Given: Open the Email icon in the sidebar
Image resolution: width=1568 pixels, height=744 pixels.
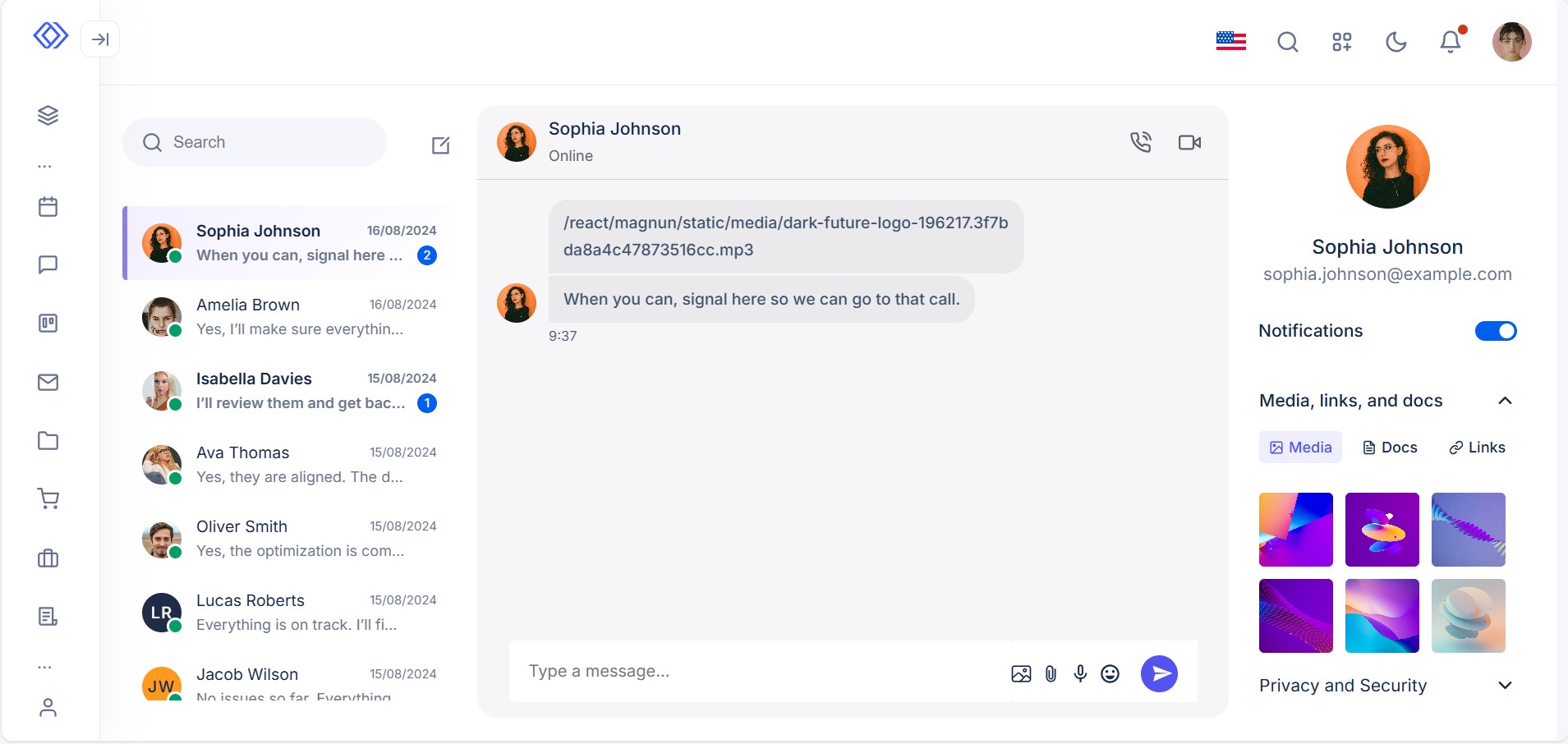Looking at the screenshot, I should click(x=48, y=382).
